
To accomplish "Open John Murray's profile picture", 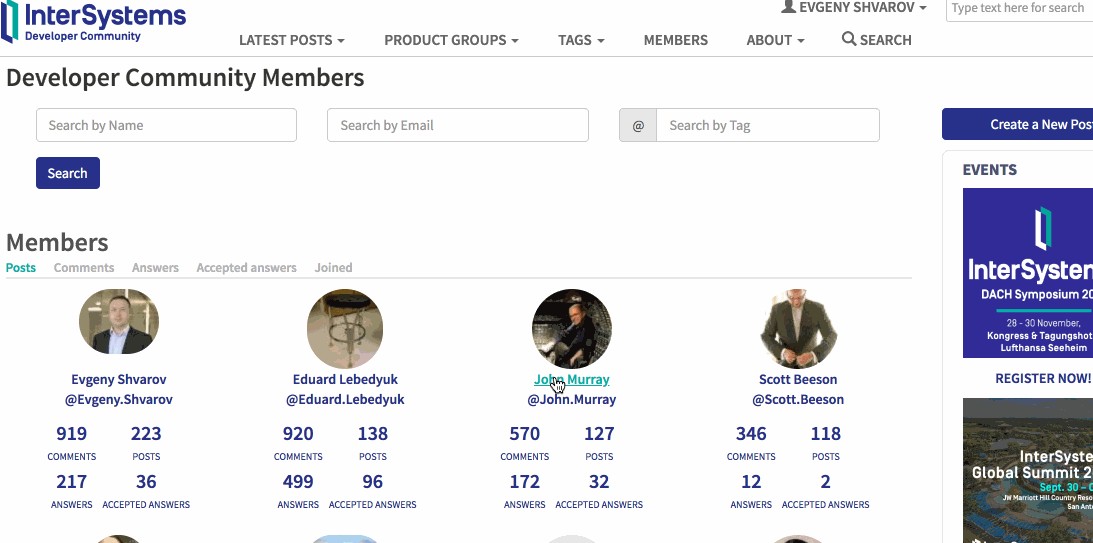I will [572, 328].
